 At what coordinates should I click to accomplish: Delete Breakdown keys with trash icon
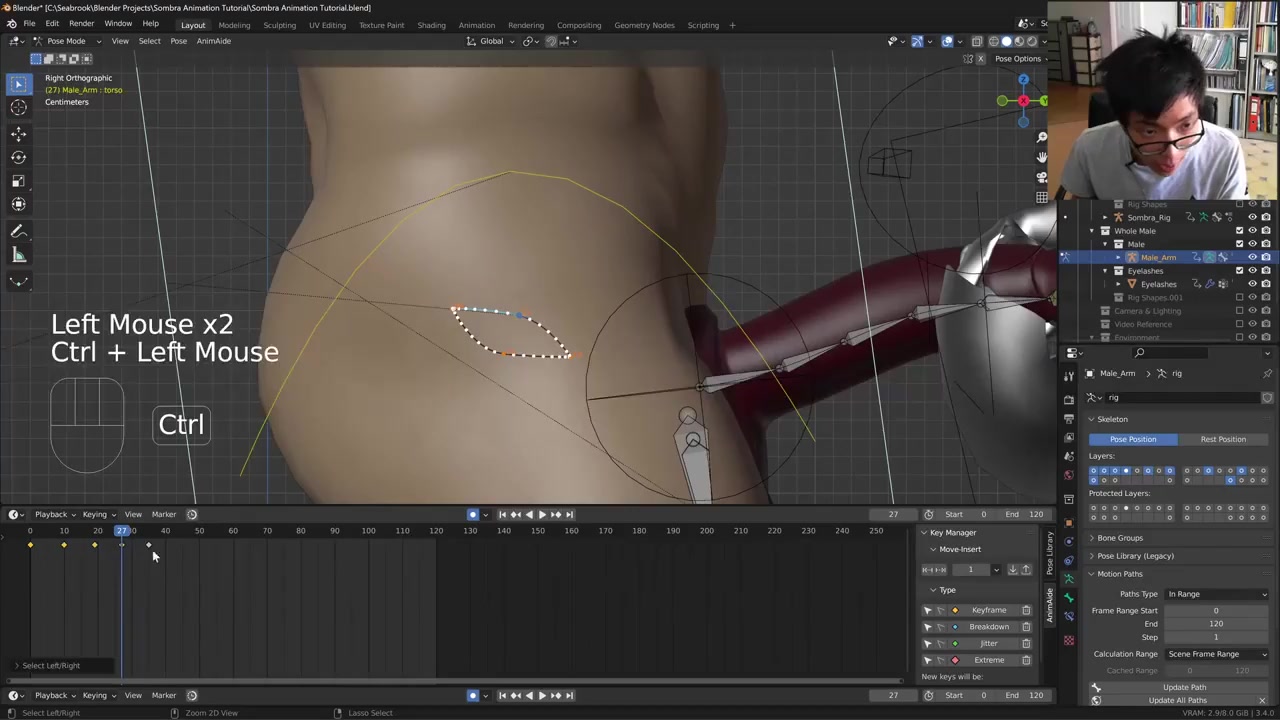1026,627
